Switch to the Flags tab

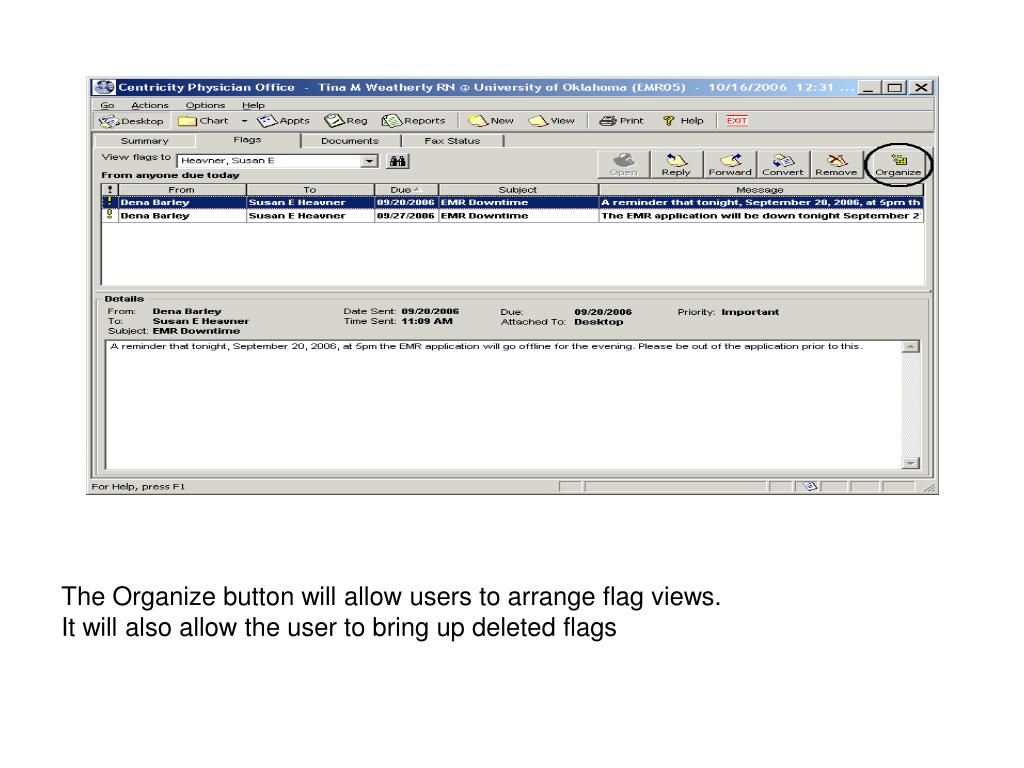[x=247, y=139]
